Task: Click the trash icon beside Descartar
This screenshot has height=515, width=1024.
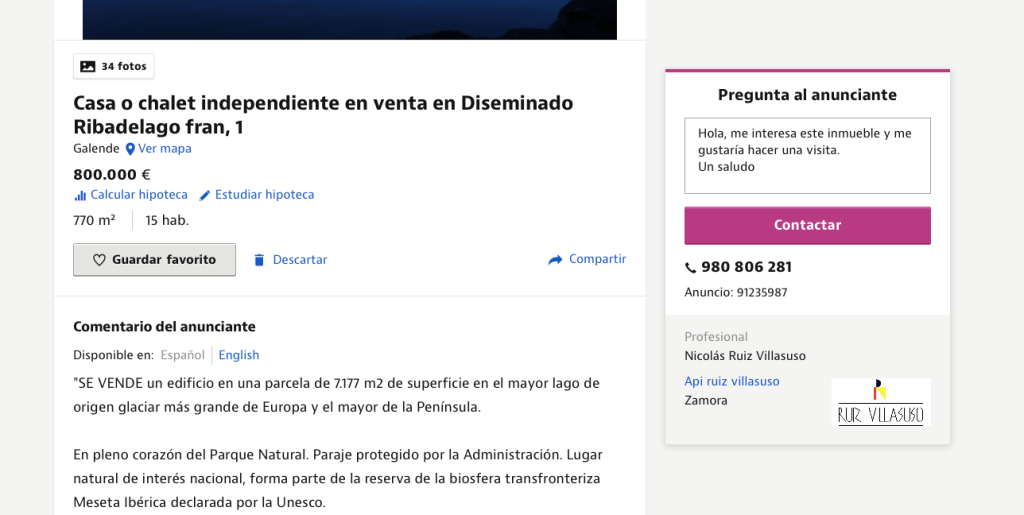Action: (259, 260)
